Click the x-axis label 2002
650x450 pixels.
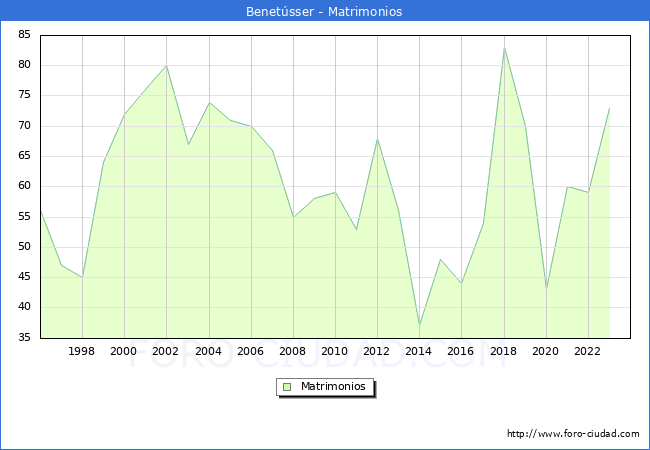(x=165, y=351)
